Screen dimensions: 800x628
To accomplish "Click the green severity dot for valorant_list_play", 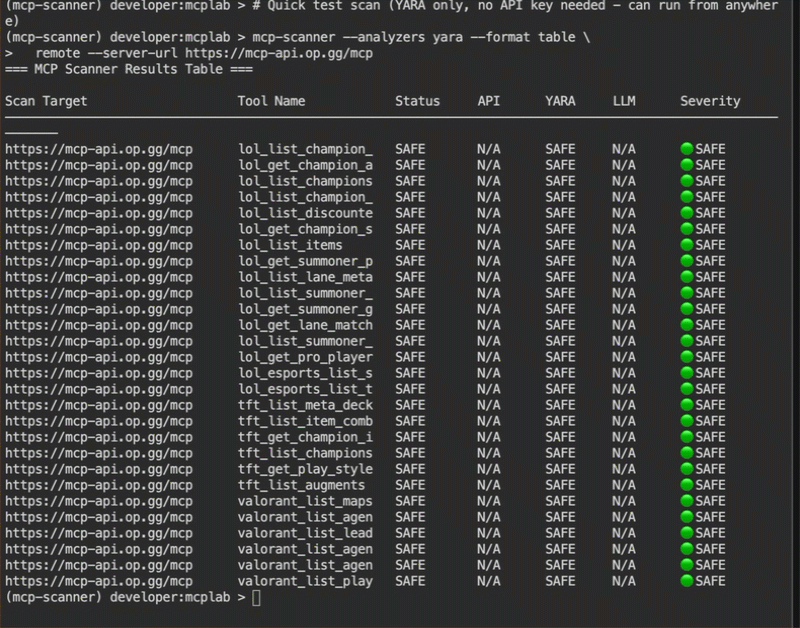I will click(x=687, y=581).
